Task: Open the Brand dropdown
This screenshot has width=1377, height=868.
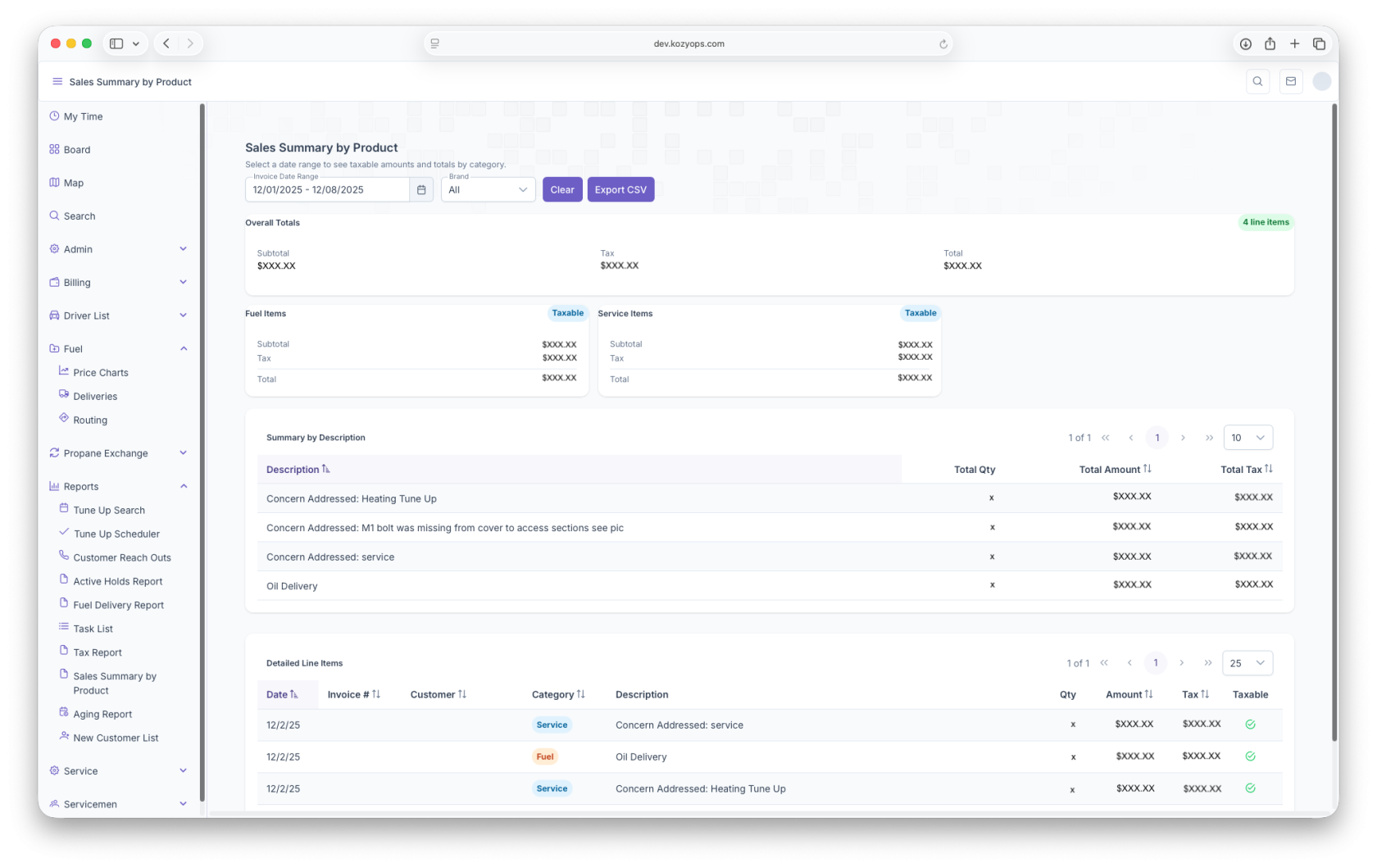Action: [489, 190]
